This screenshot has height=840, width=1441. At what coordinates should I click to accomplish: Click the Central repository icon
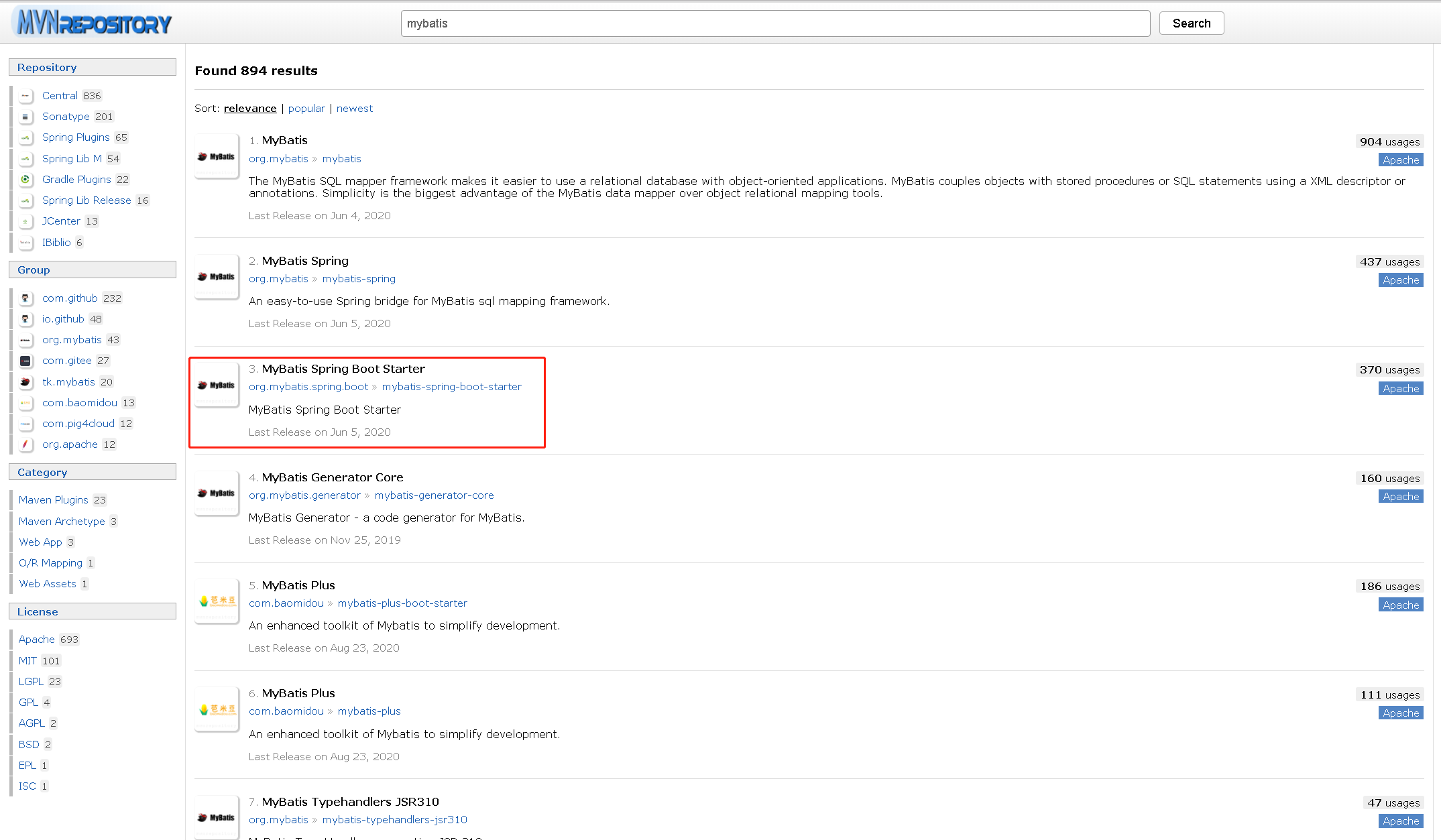pos(25,96)
